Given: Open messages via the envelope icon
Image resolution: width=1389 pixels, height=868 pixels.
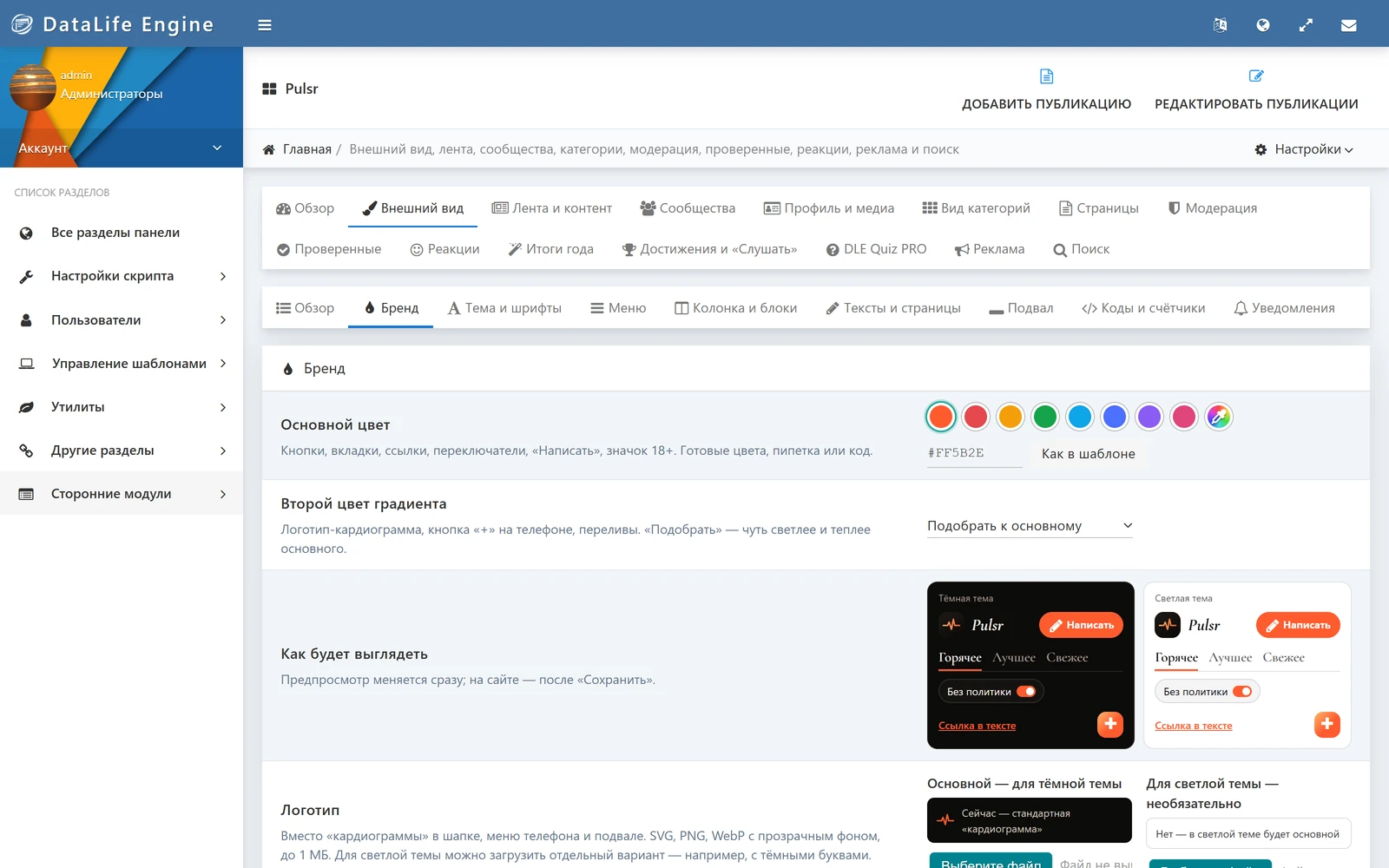Looking at the screenshot, I should click(1349, 25).
